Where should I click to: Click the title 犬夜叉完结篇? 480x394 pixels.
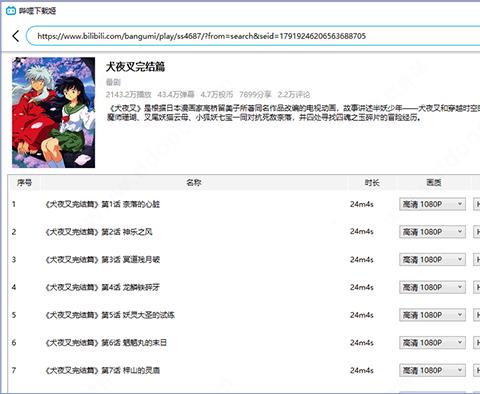tap(135, 67)
